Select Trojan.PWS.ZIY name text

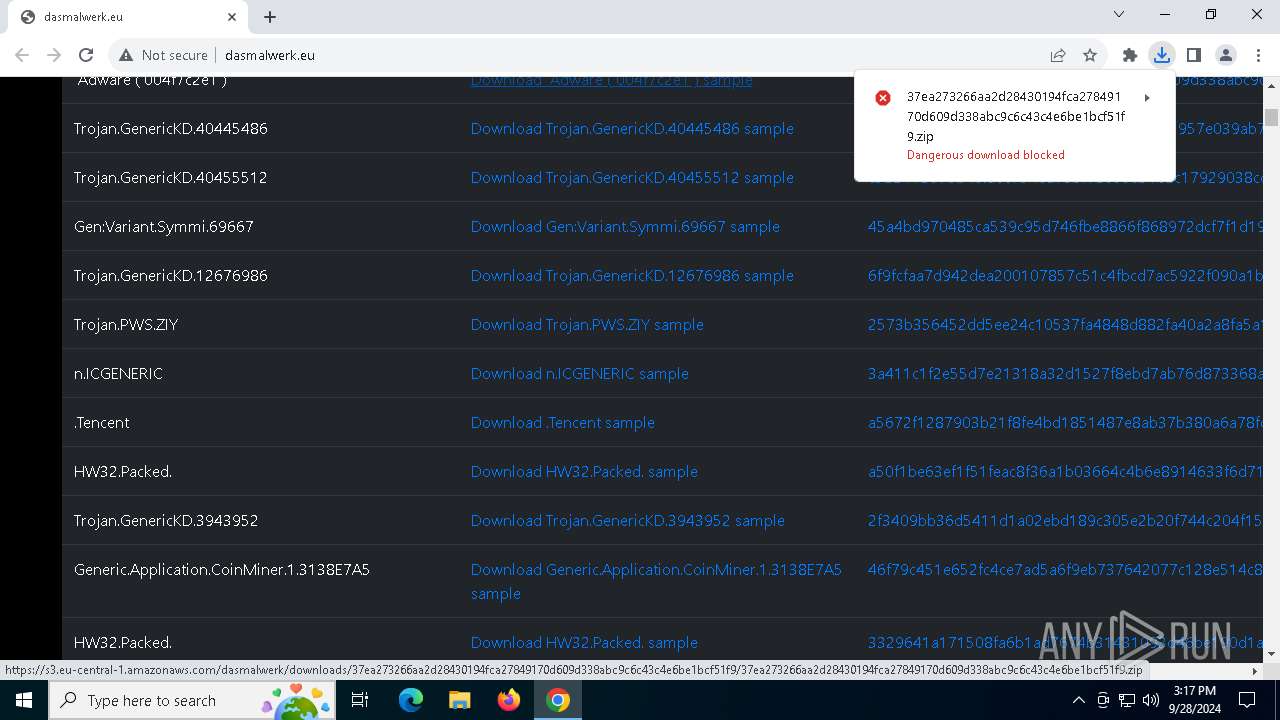(126, 324)
